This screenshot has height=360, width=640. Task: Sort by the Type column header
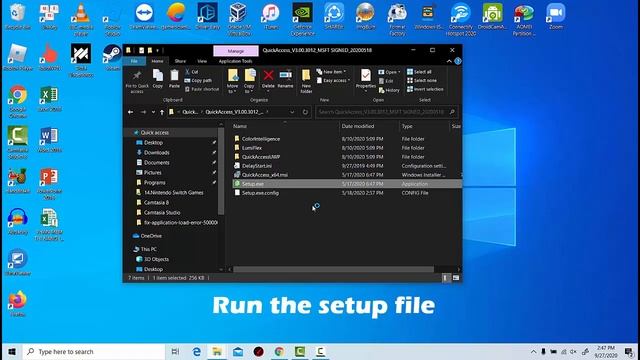tap(407, 126)
